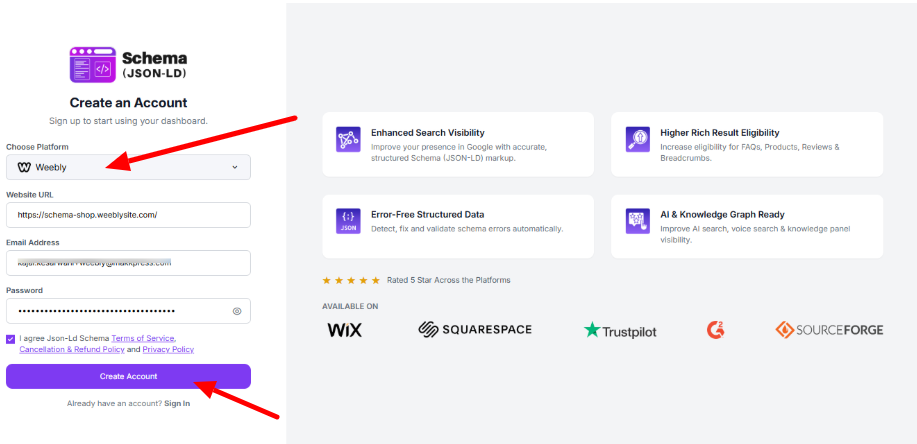Open the Terms of Service link
This screenshot has height=444, width=917.
click(143, 338)
